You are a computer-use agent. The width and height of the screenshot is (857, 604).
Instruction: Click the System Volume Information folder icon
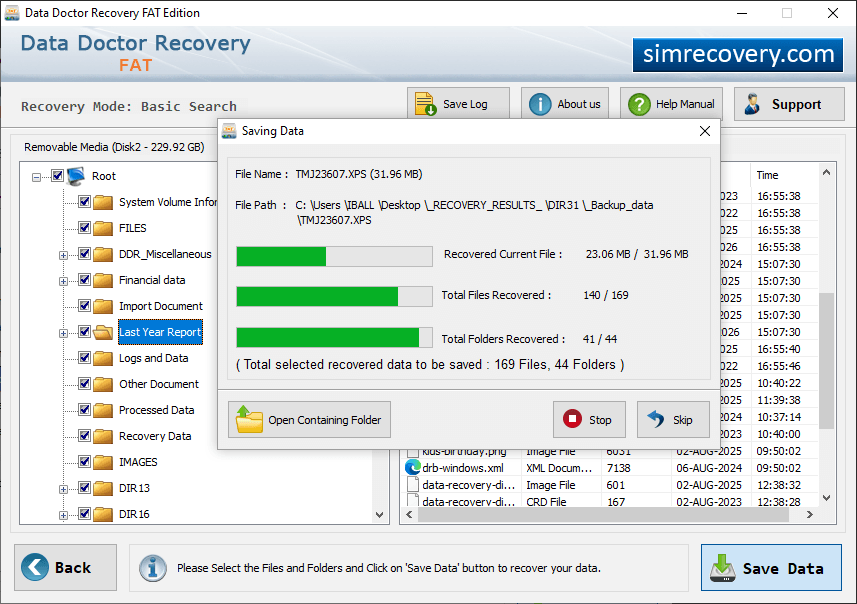click(x=103, y=202)
